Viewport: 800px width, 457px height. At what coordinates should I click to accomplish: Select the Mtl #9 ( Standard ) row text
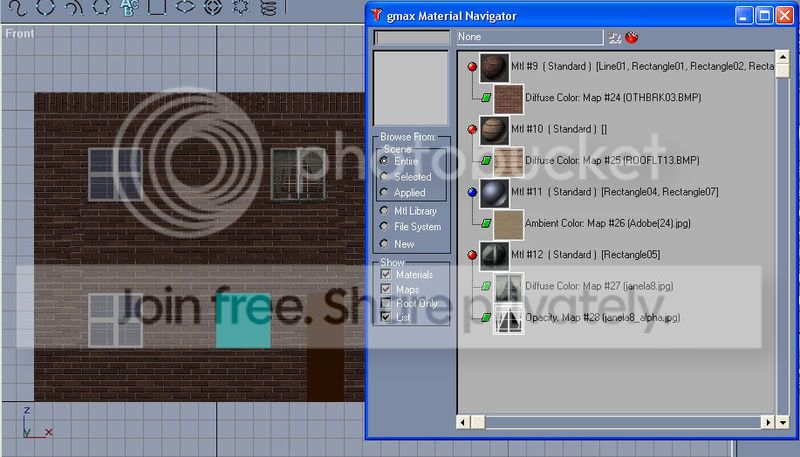[642, 66]
